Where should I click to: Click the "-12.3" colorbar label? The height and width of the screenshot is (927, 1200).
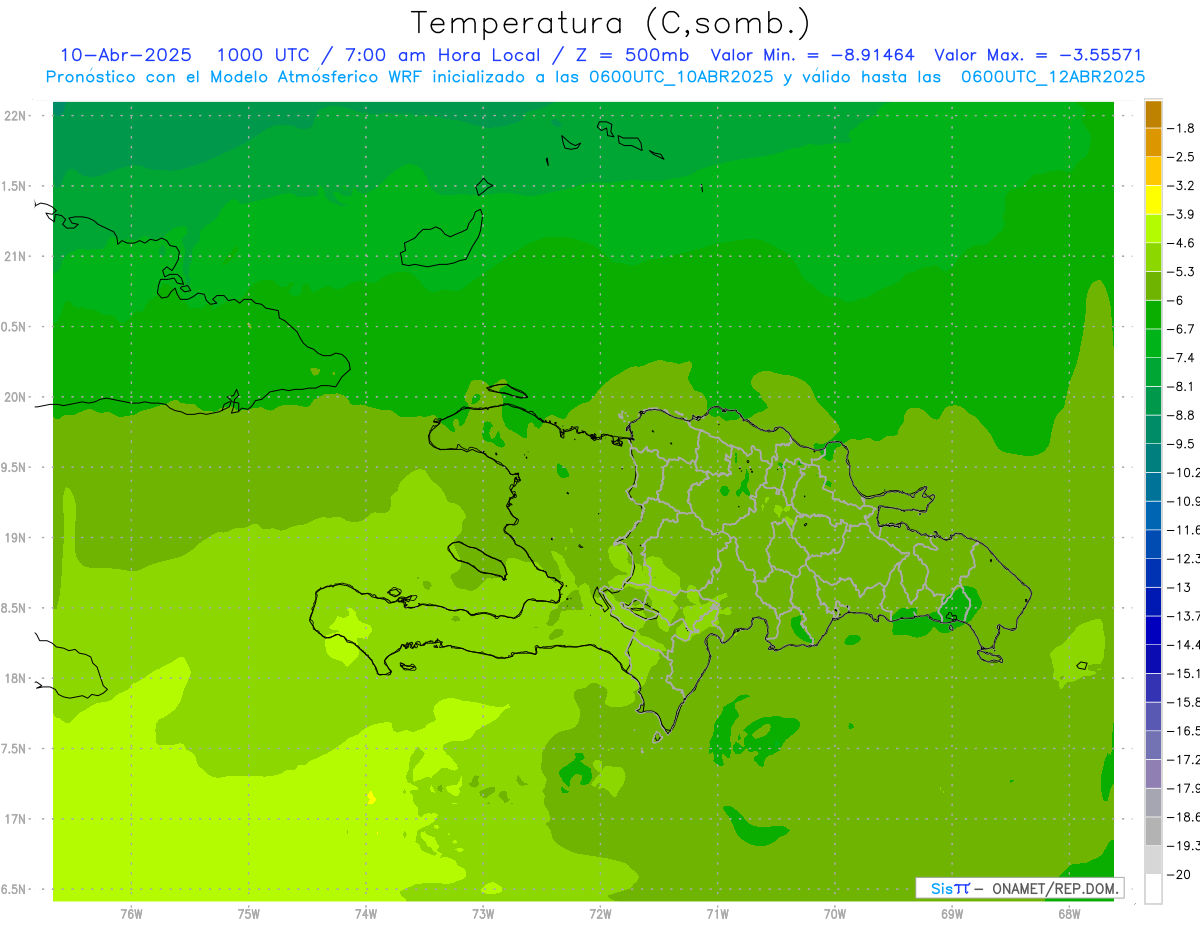click(1183, 558)
